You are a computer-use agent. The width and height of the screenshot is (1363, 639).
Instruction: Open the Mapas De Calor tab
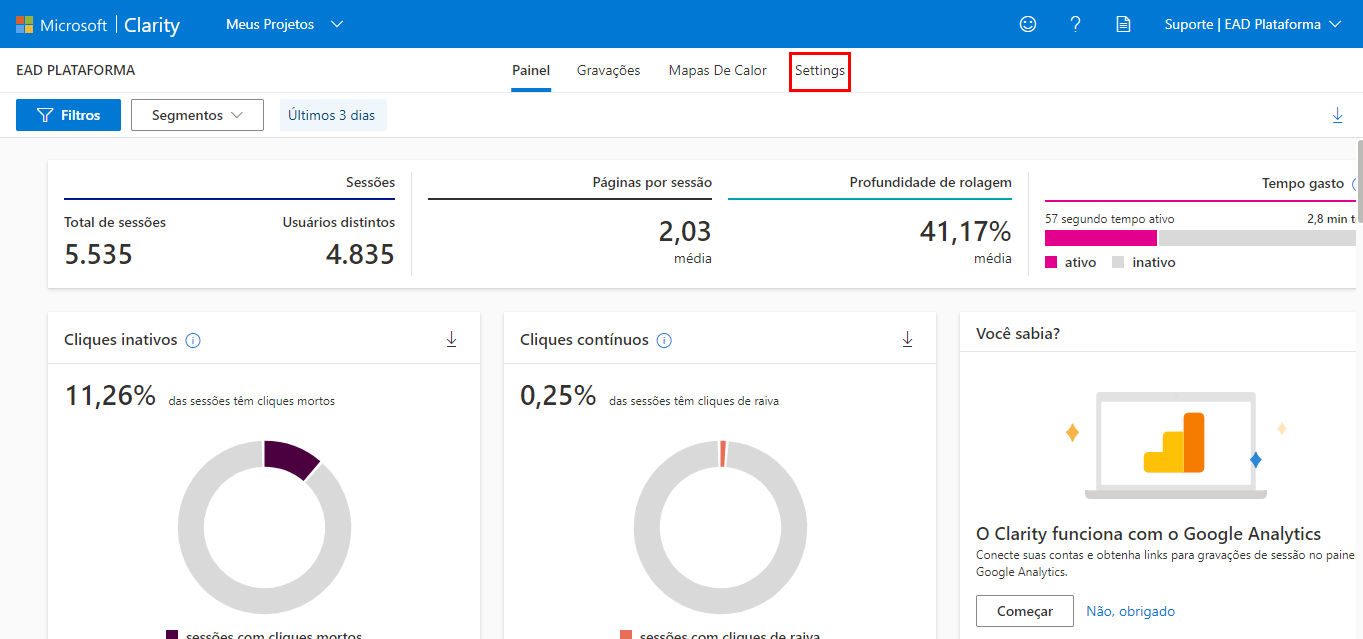coord(718,71)
